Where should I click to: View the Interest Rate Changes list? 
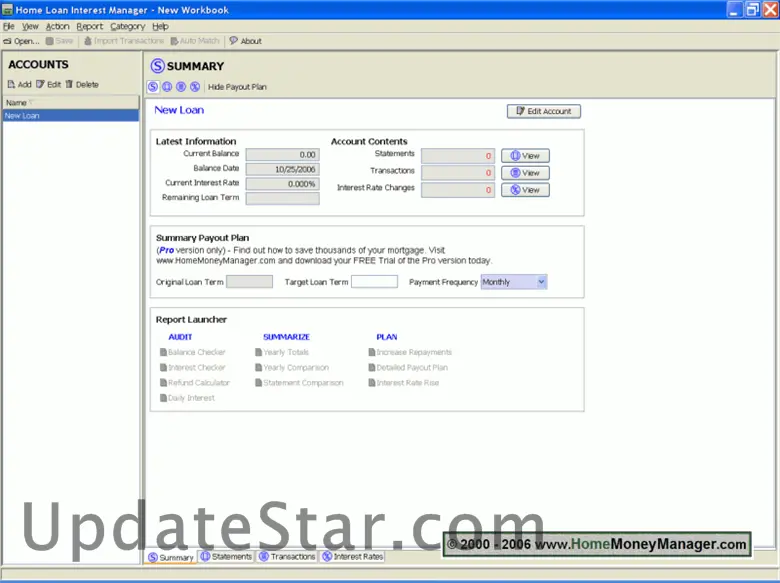pyautogui.click(x=525, y=190)
